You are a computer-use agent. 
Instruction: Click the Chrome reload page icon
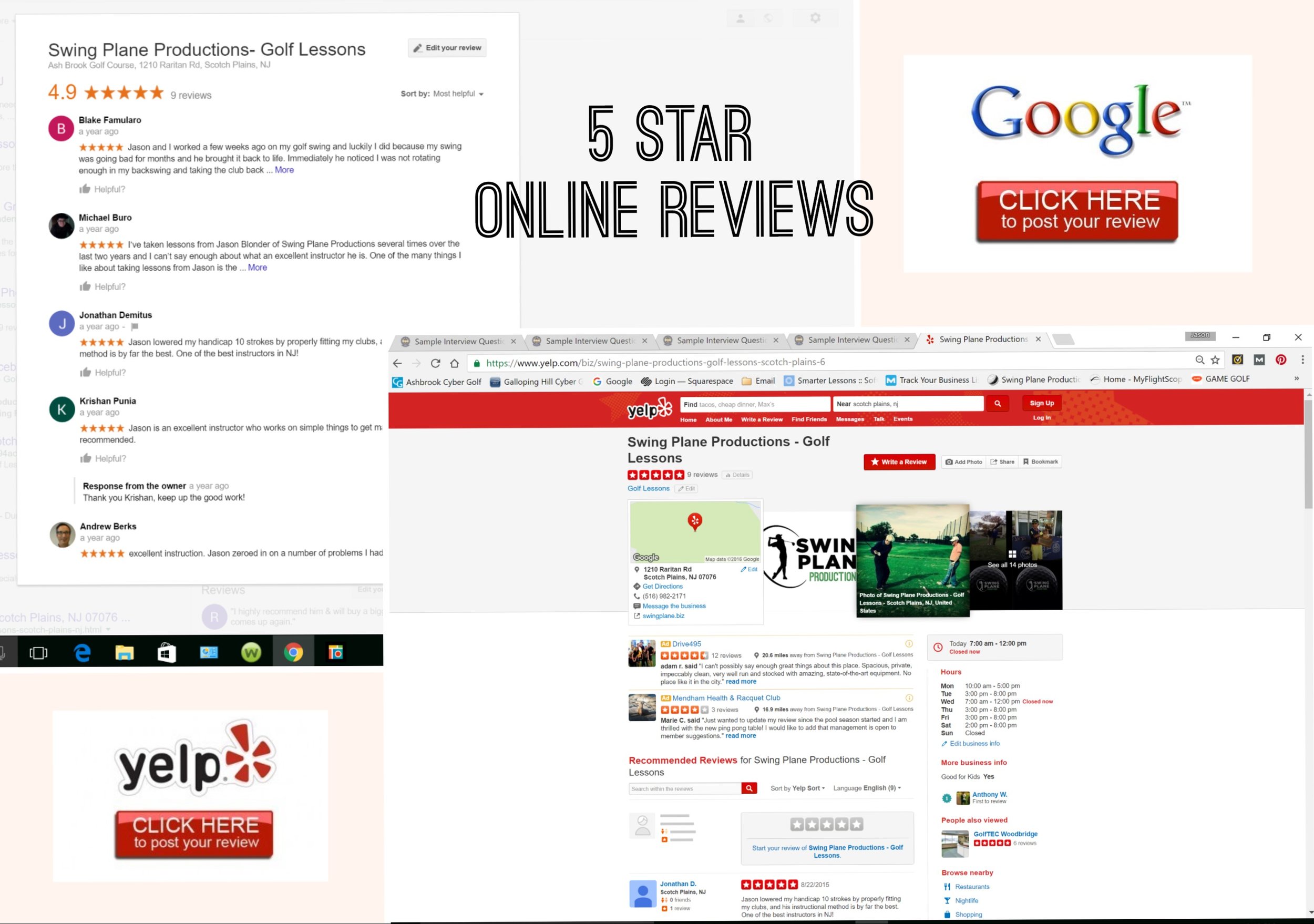pyautogui.click(x=436, y=363)
